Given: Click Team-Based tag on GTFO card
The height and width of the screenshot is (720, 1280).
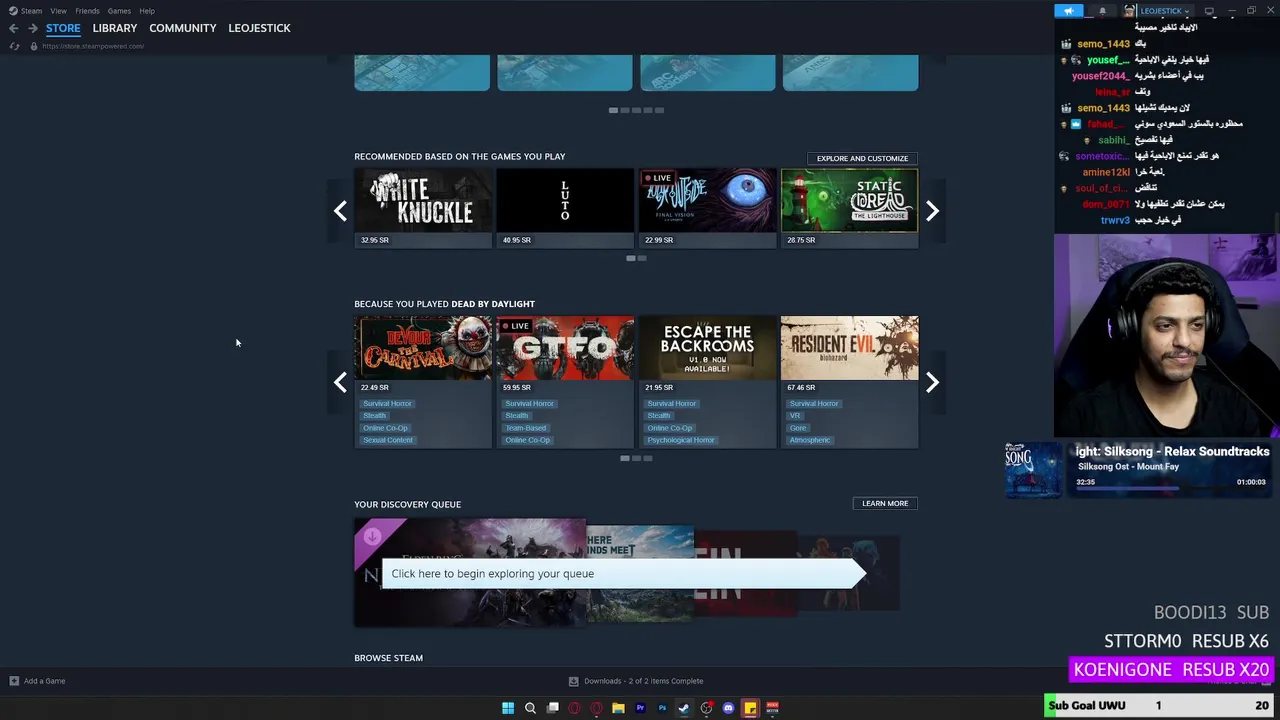Looking at the screenshot, I should pyautogui.click(x=526, y=428).
